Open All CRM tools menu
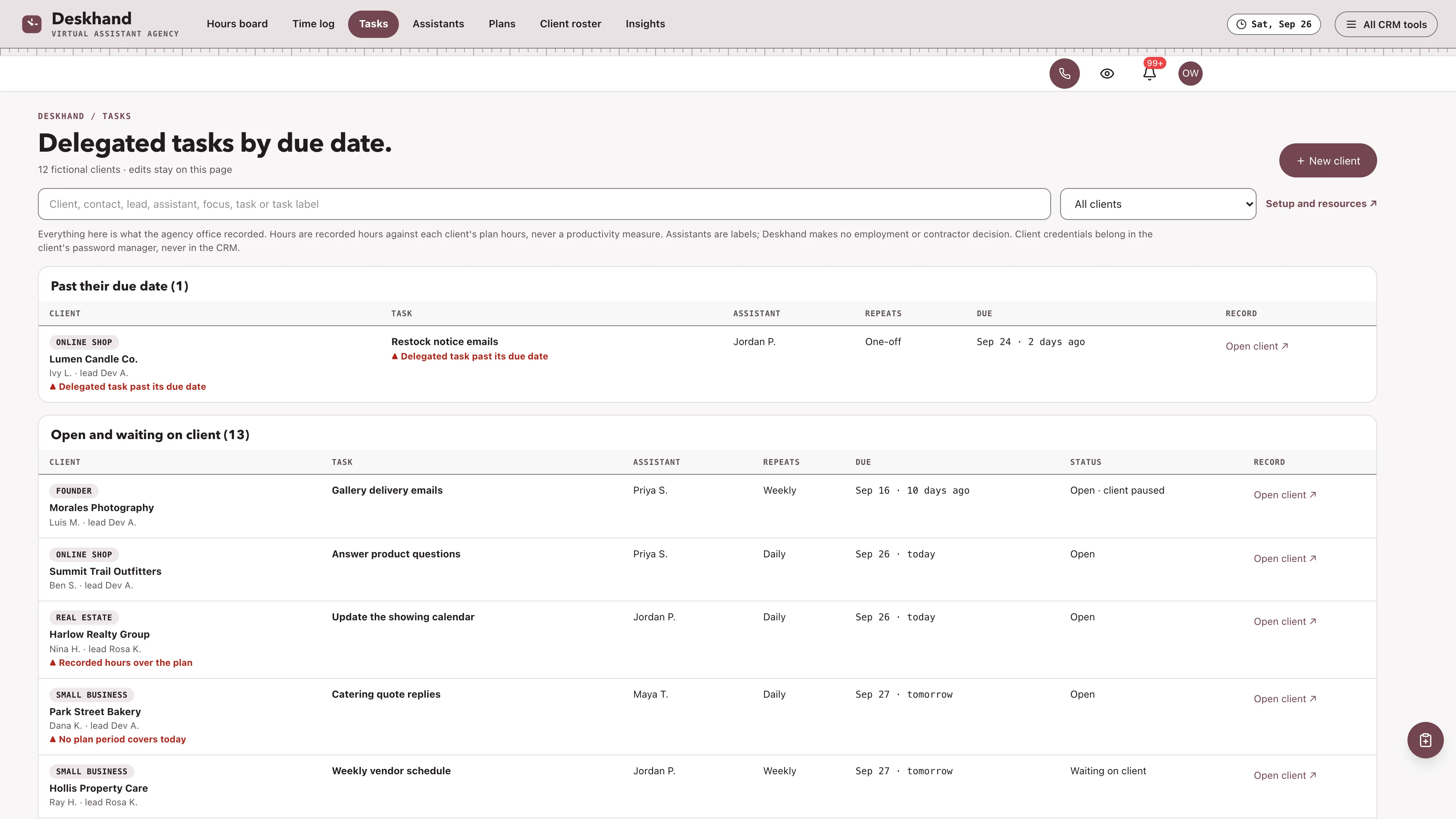Image resolution: width=1456 pixels, height=819 pixels. pyautogui.click(x=1386, y=24)
